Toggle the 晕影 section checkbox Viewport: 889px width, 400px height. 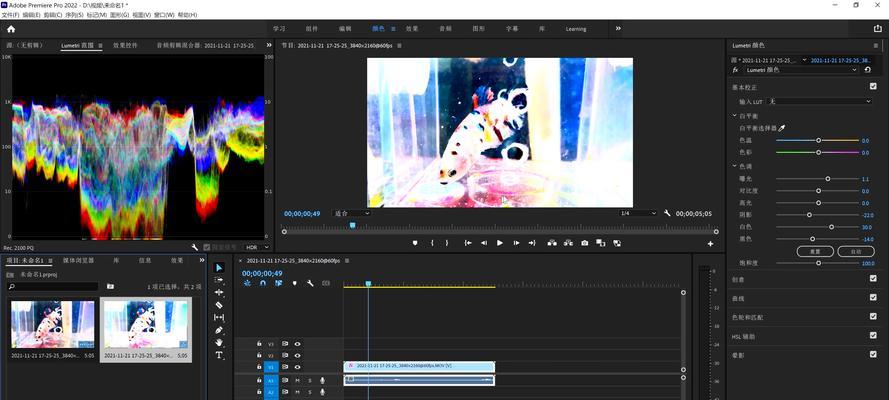pyautogui.click(x=873, y=354)
